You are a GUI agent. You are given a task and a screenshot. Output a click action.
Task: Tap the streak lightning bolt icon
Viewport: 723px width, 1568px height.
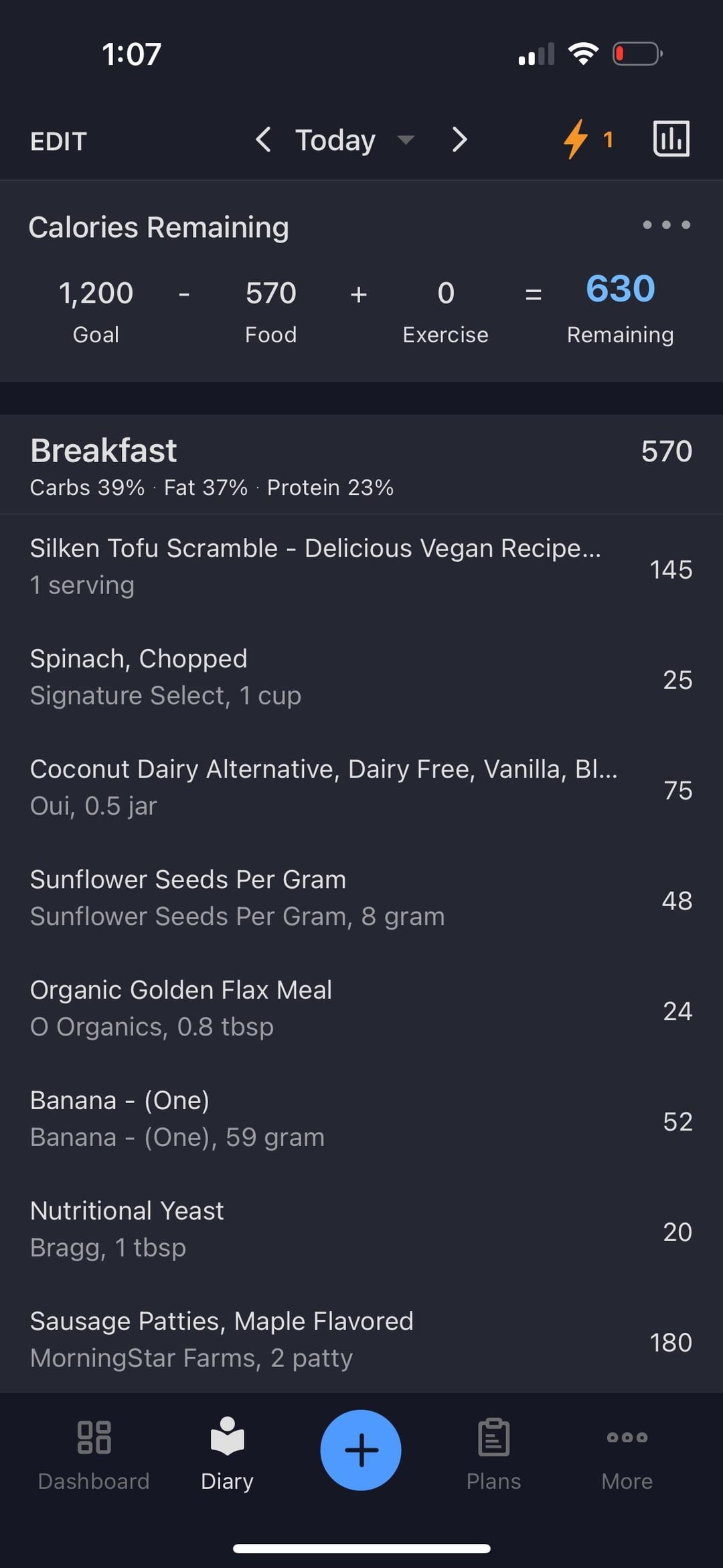(x=576, y=139)
